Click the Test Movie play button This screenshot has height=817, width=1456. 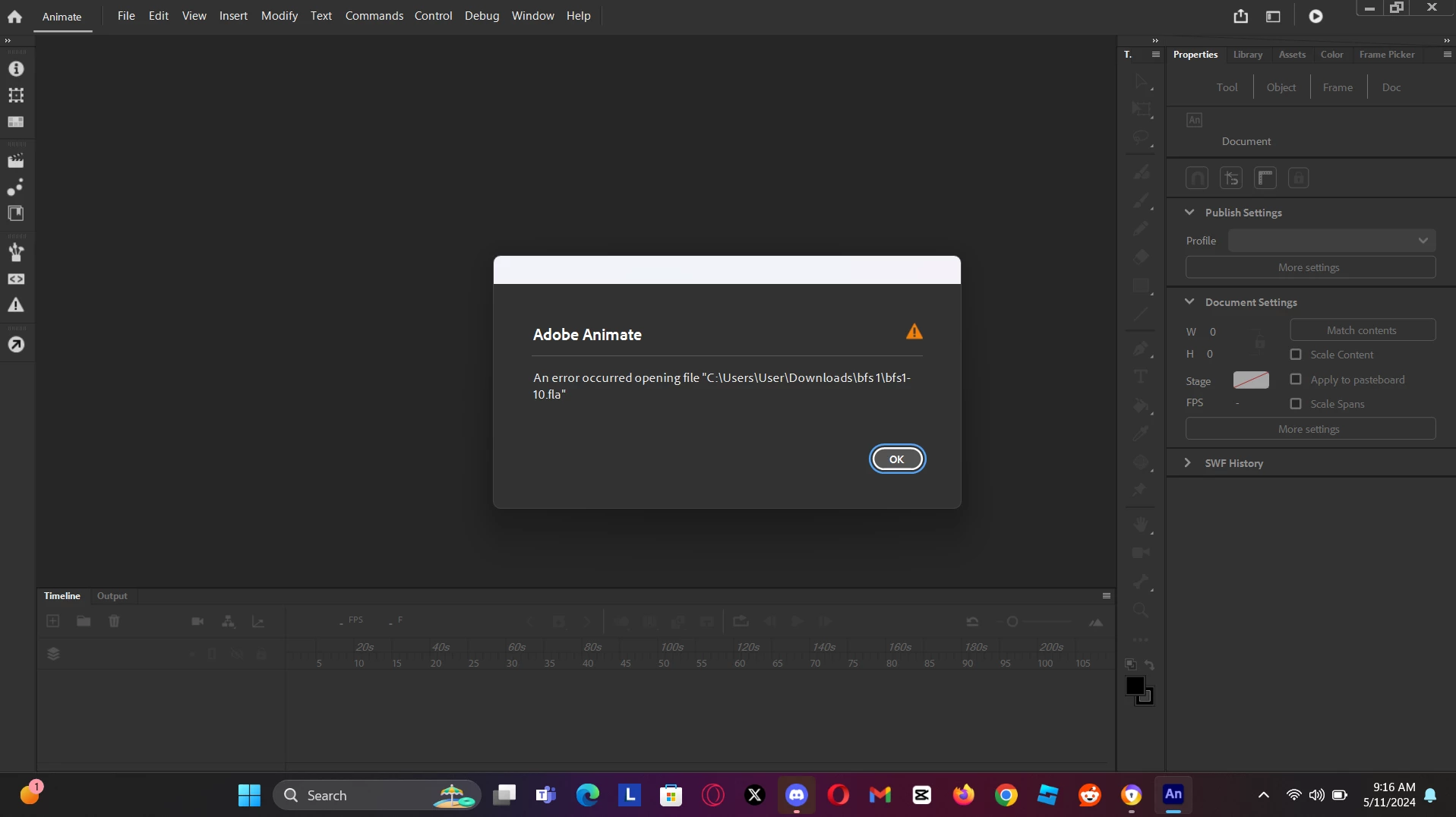click(x=1315, y=16)
